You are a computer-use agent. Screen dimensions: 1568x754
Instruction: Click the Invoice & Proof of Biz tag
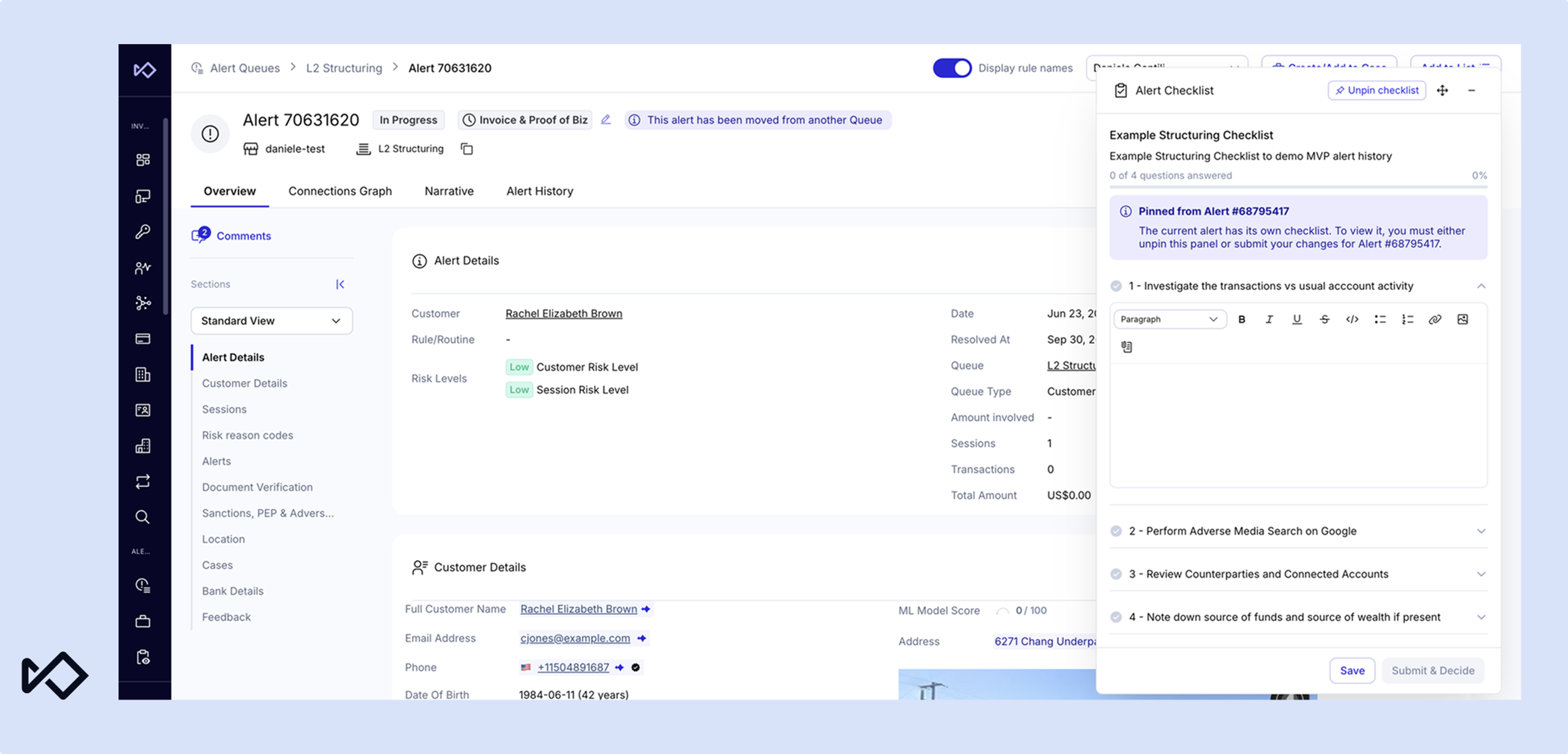(525, 119)
